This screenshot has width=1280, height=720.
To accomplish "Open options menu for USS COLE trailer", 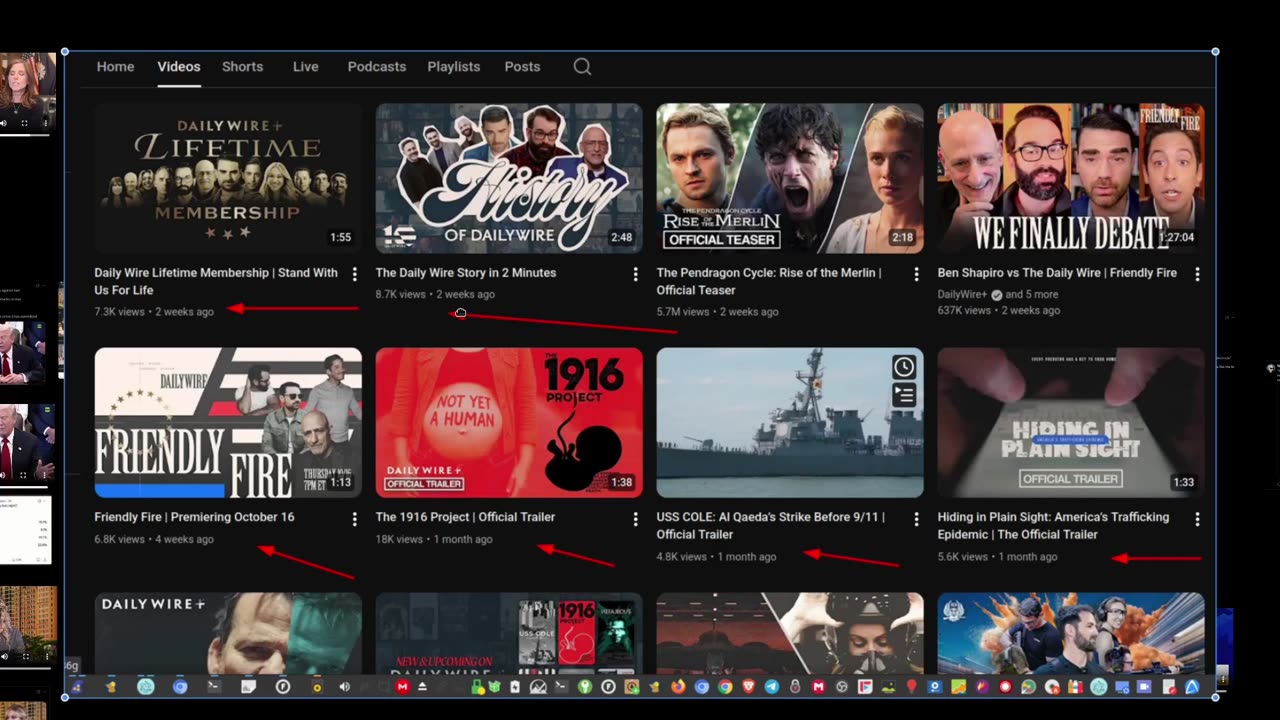I will pyautogui.click(x=916, y=519).
